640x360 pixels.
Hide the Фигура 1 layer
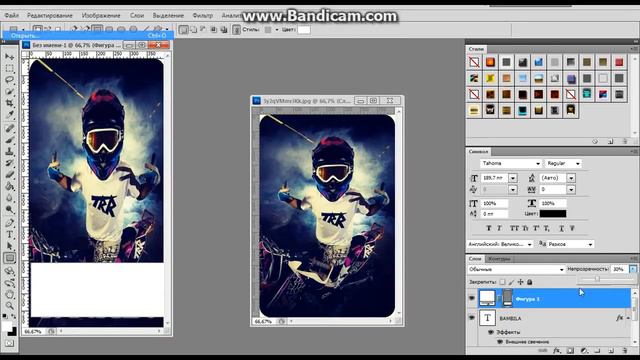coord(472,298)
